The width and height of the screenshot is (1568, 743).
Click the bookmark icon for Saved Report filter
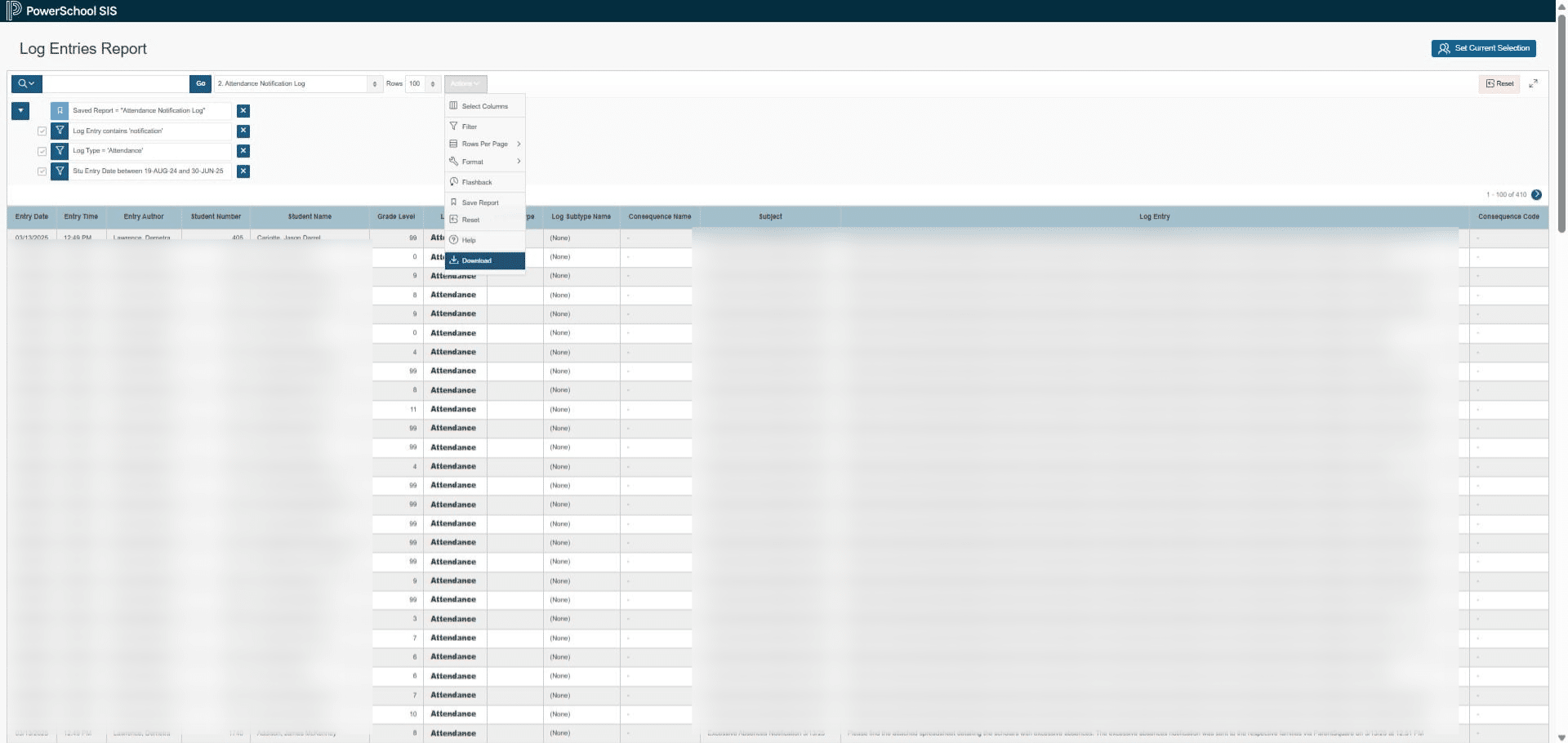point(60,110)
